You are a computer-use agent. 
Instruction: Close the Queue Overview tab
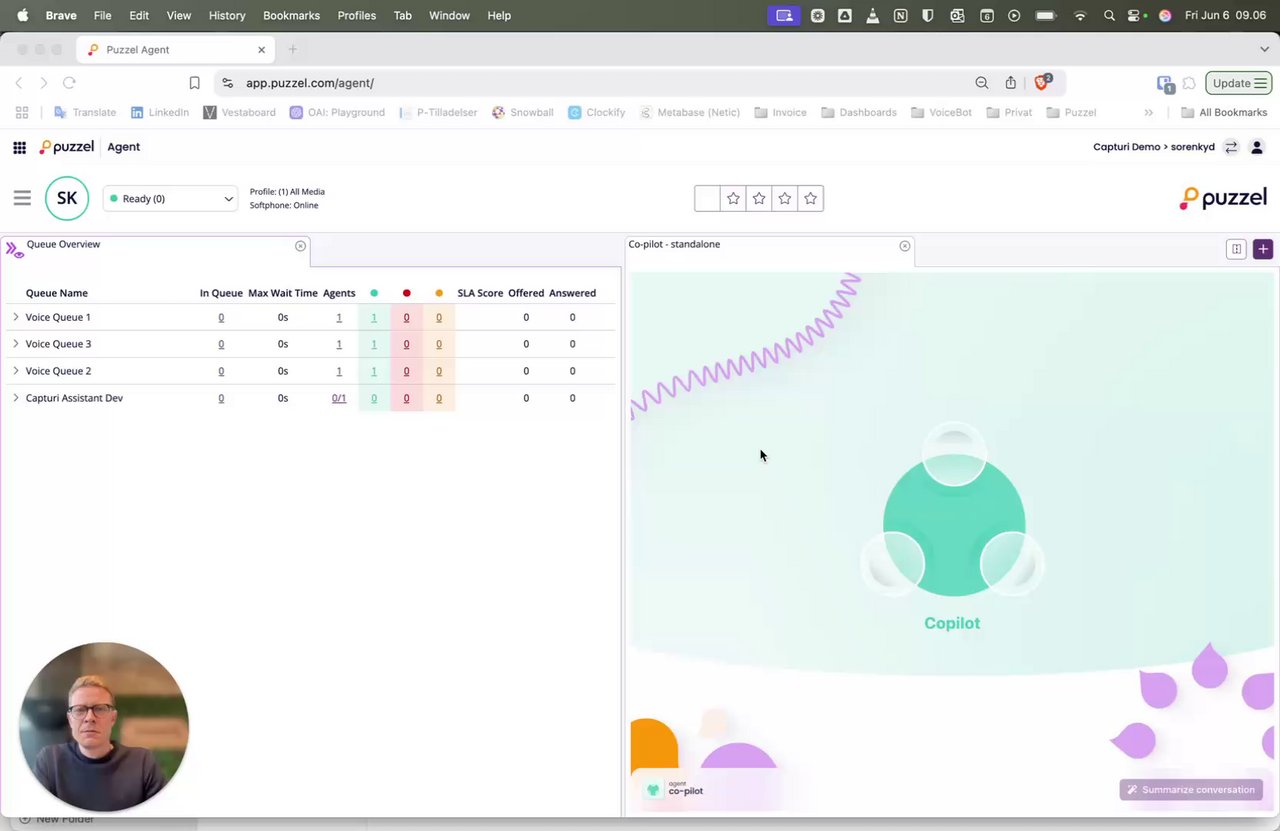coord(300,246)
